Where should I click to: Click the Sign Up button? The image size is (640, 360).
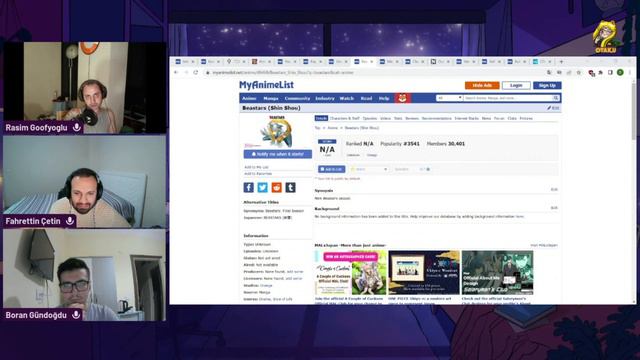[x=547, y=85]
